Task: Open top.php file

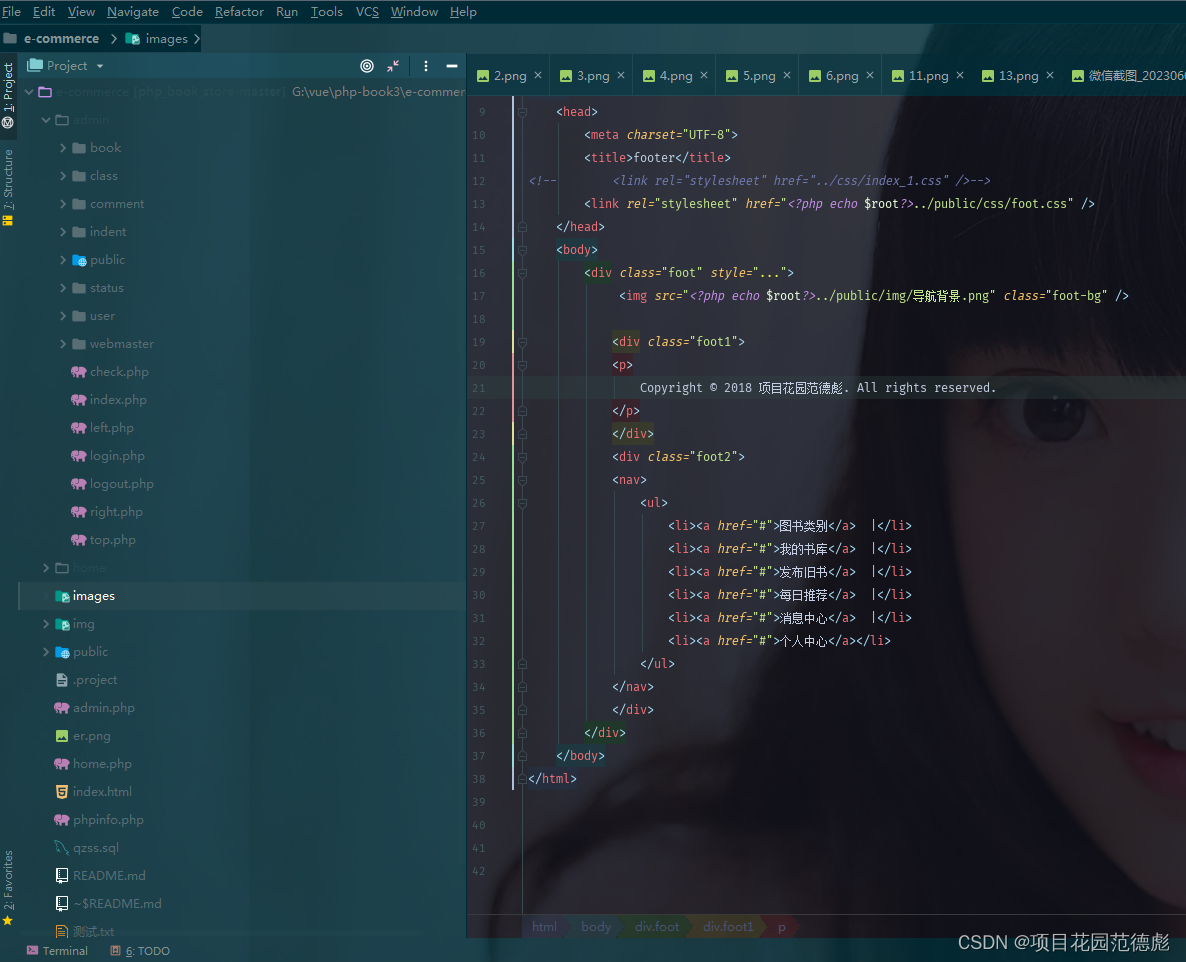Action: pyautogui.click(x=112, y=539)
